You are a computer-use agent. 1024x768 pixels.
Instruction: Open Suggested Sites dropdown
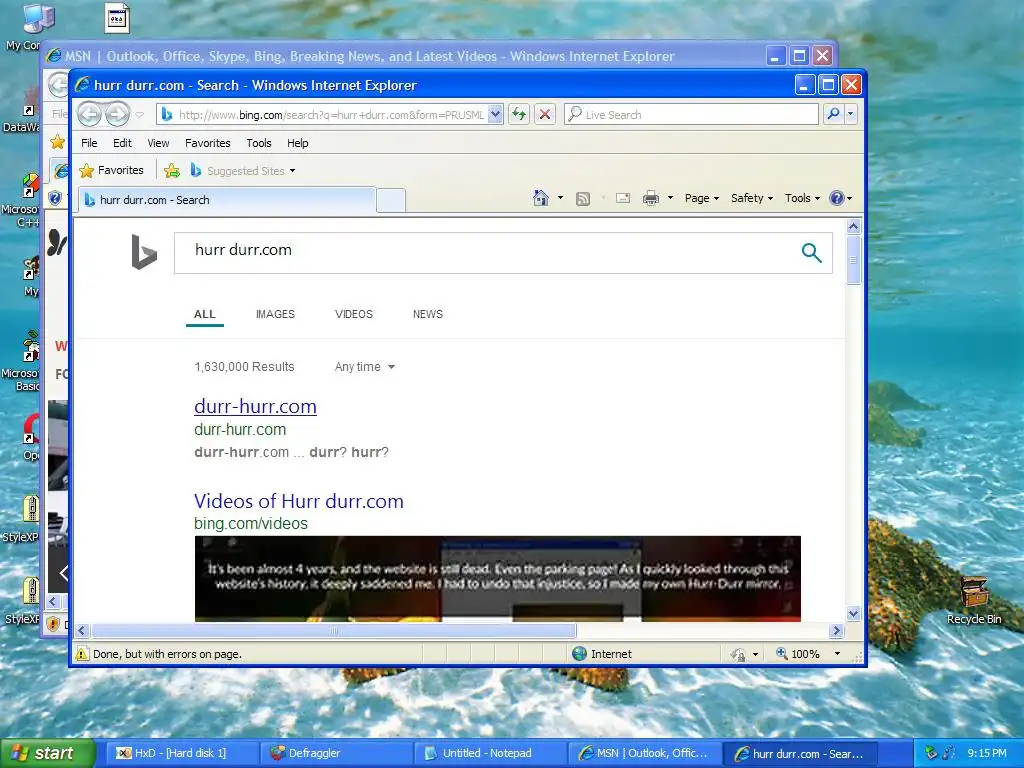pos(243,170)
